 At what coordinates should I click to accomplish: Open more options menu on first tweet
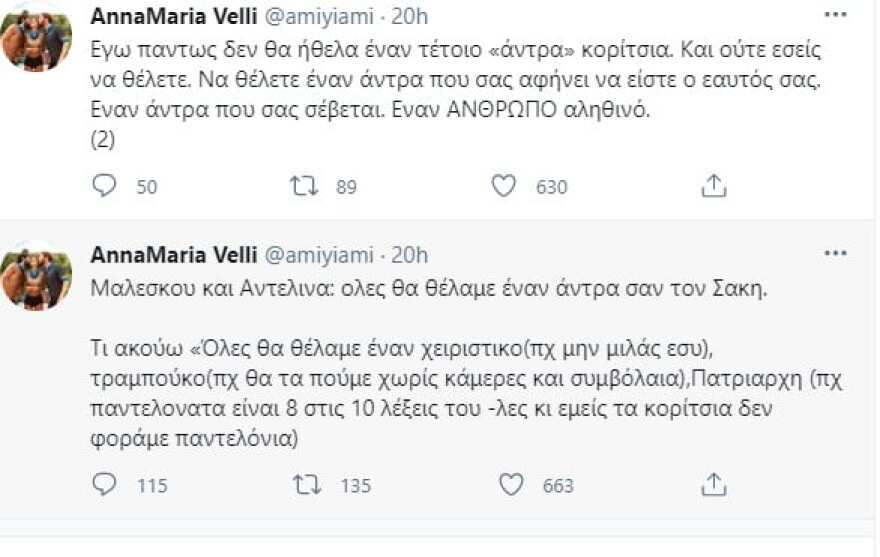(833, 16)
